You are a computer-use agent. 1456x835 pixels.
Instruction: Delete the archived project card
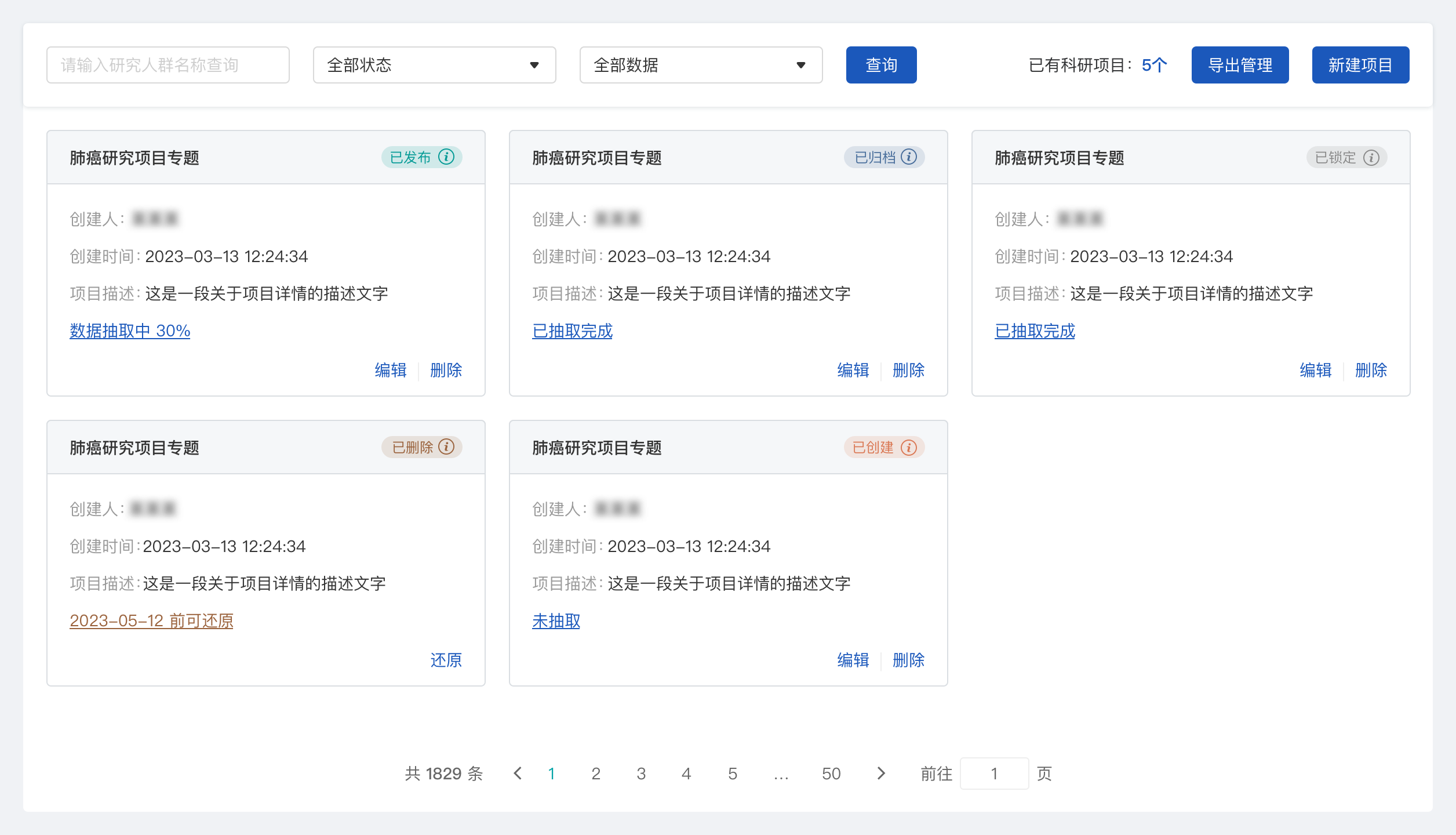[909, 370]
